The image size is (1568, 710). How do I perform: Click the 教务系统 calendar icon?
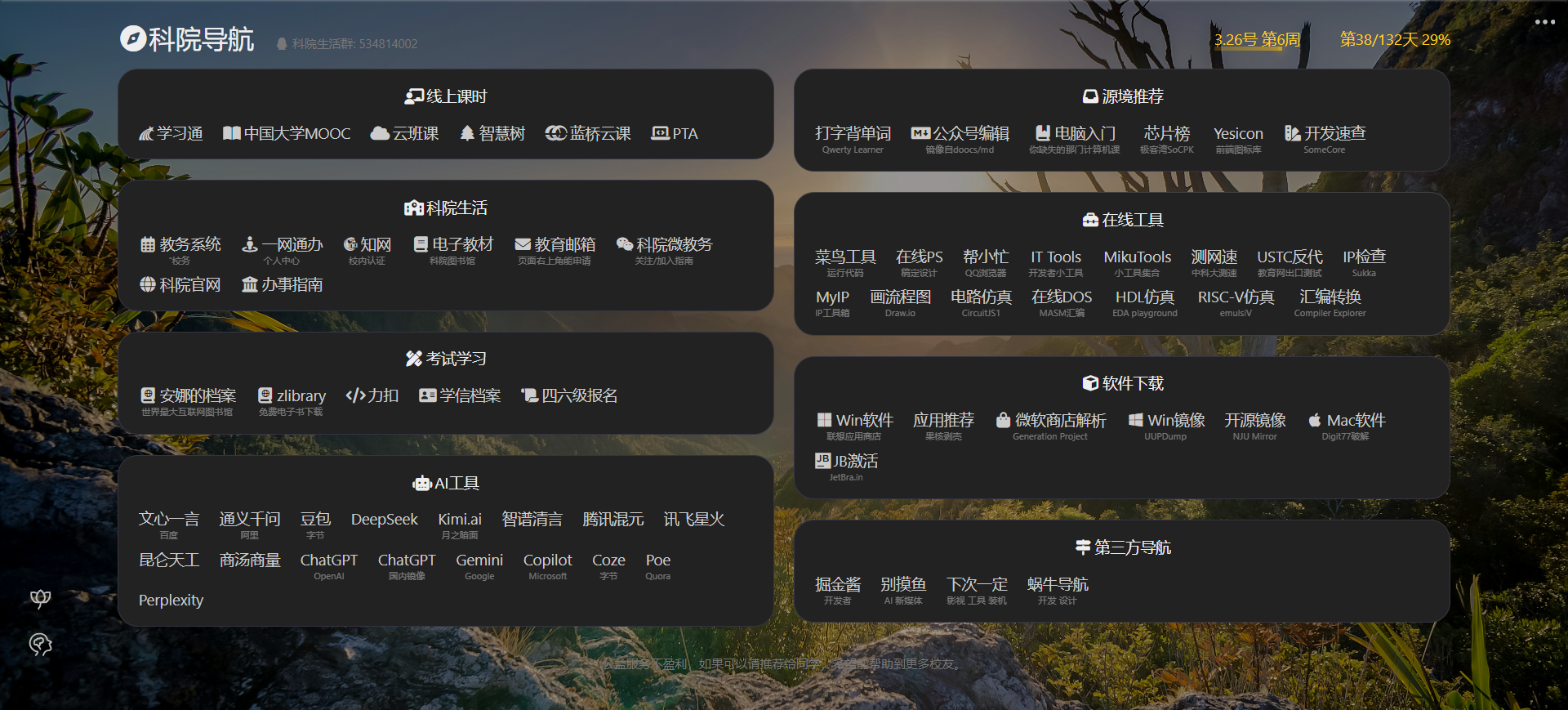click(148, 244)
